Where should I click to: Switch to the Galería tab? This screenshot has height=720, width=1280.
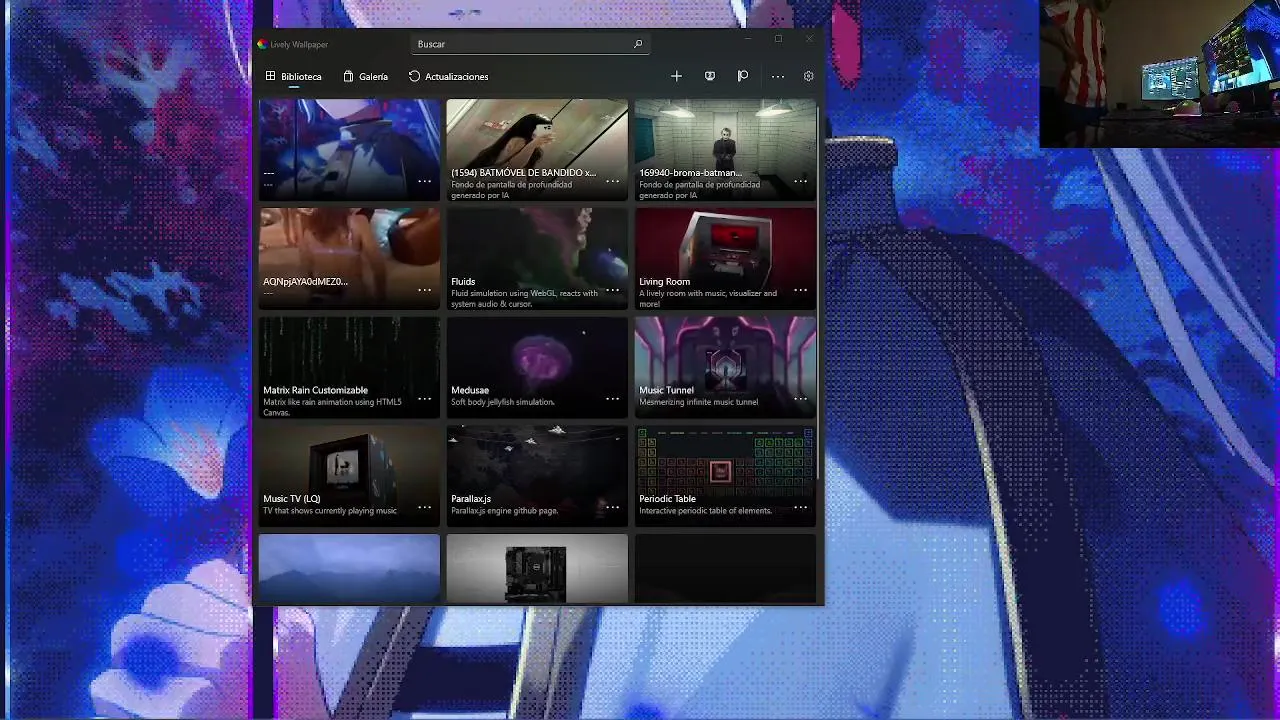click(365, 76)
